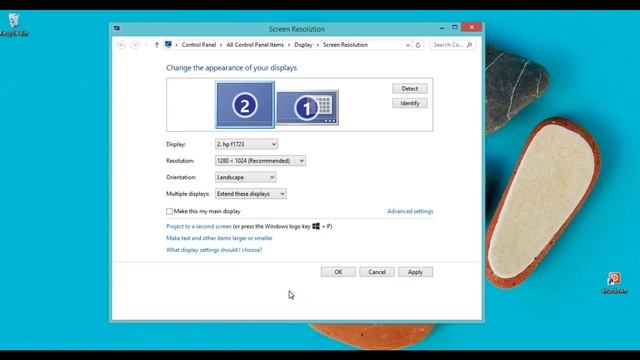
Task: Open the Orientation dropdown
Action: coord(245,177)
